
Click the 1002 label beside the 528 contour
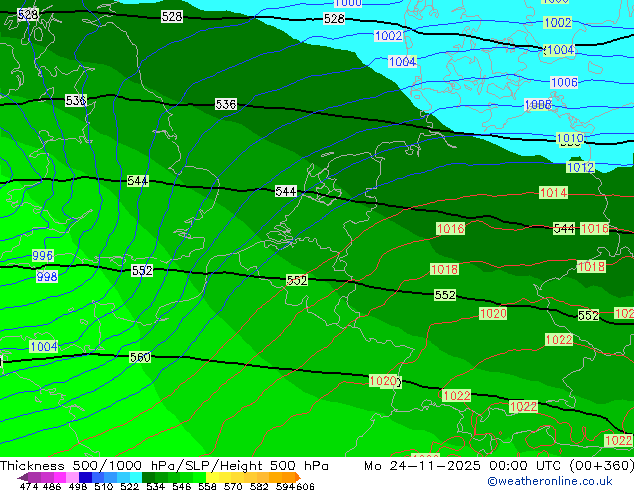tap(388, 36)
